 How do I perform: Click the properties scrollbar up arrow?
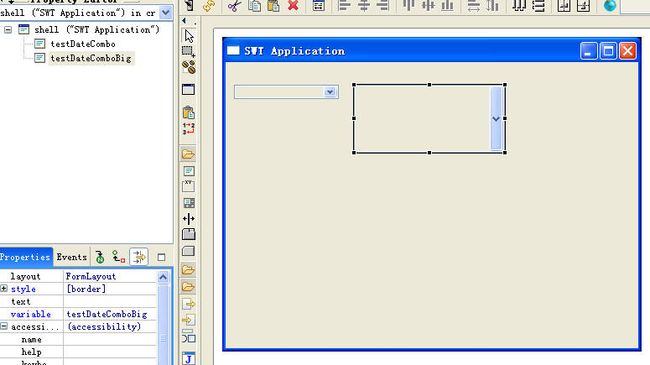click(x=163, y=277)
